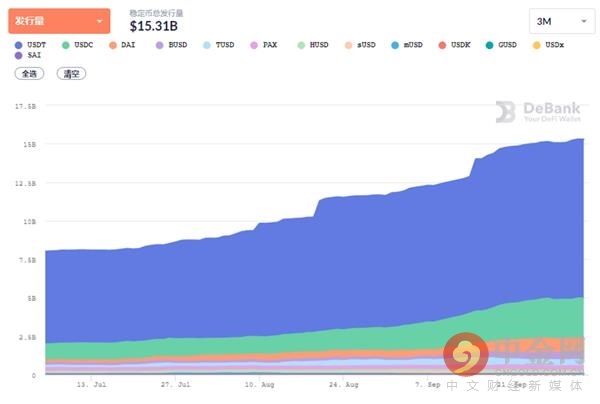Toggle the TUSD legend dot
Viewport: 600px width, 404px height.
click(x=207, y=45)
